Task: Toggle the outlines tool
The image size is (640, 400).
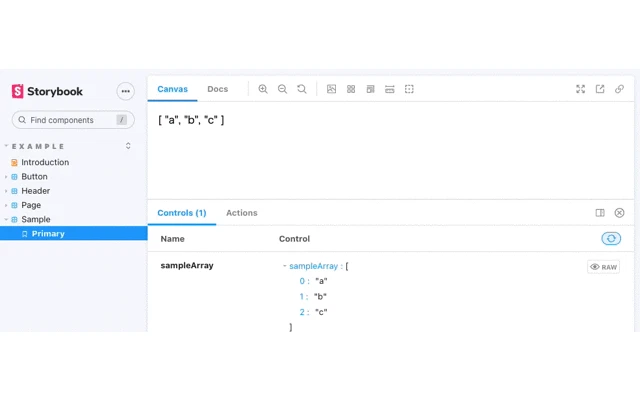Action: tap(409, 89)
